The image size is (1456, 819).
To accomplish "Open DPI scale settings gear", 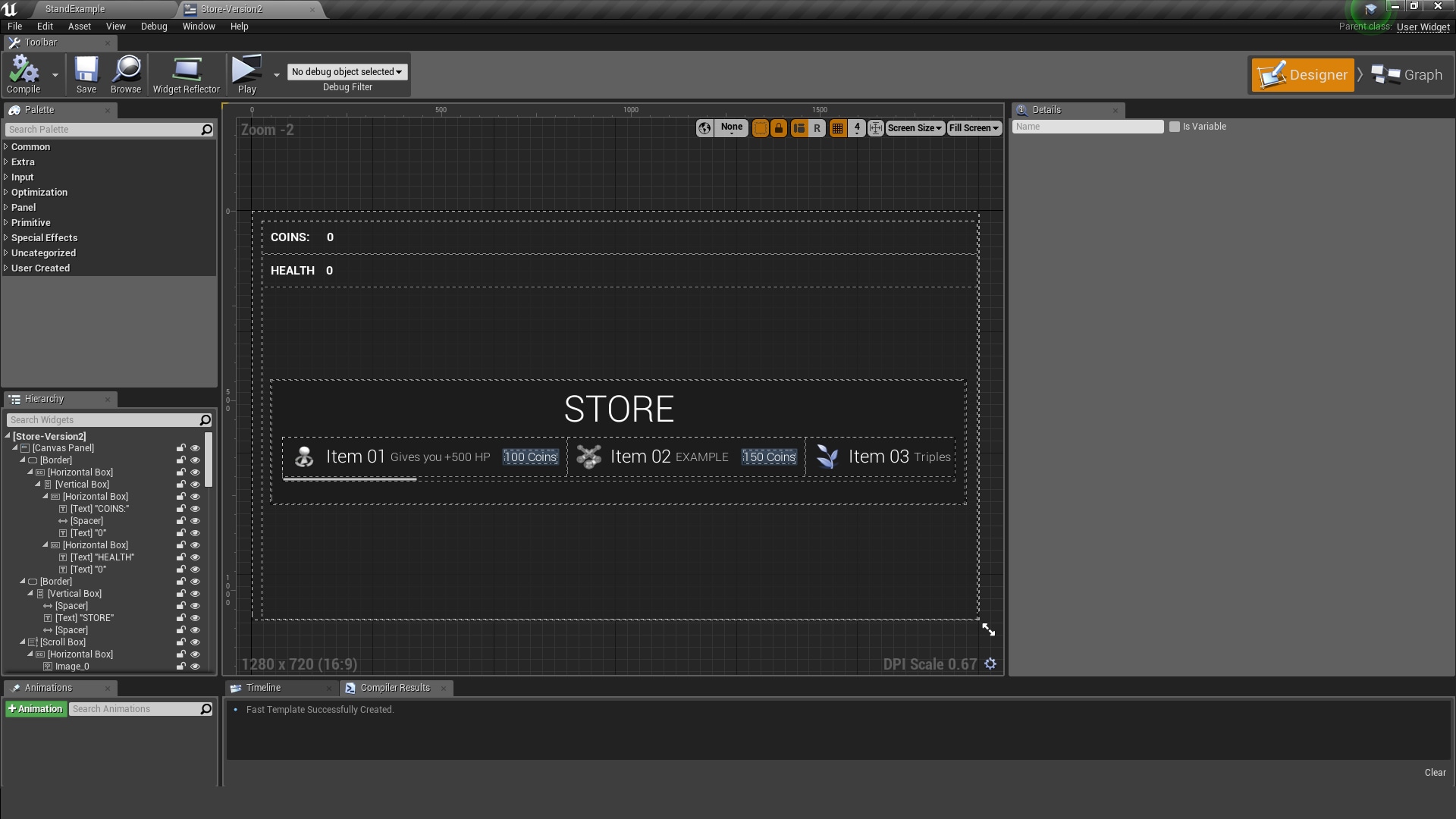I will click(990, 664).
